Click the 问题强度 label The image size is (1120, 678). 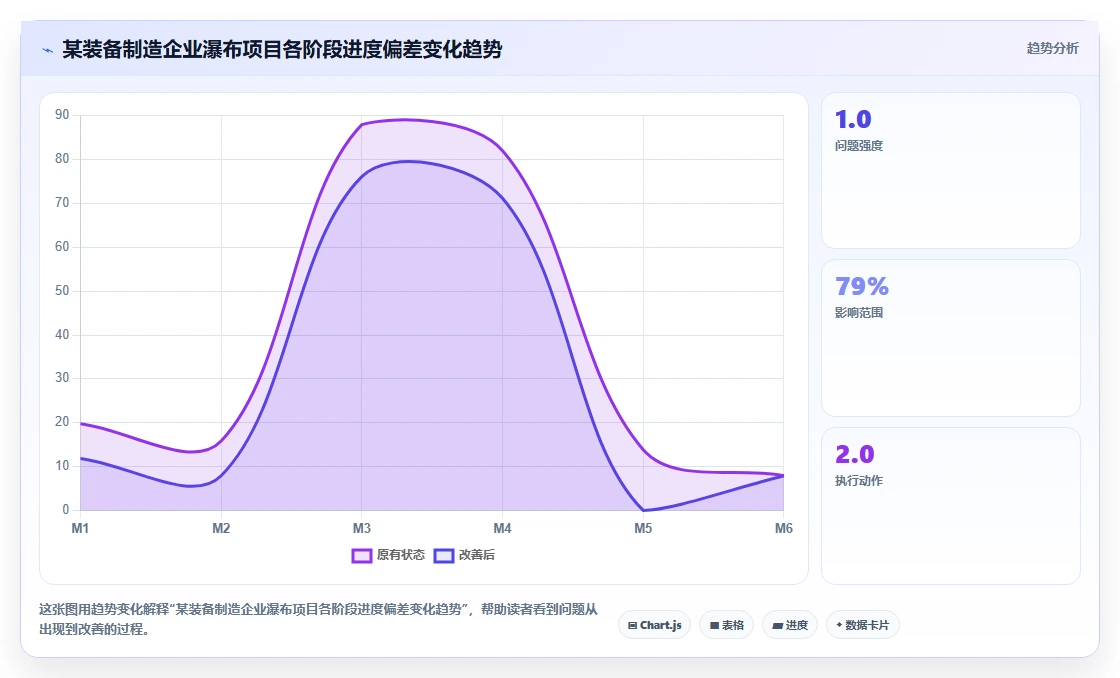click(x=859, y=146)
